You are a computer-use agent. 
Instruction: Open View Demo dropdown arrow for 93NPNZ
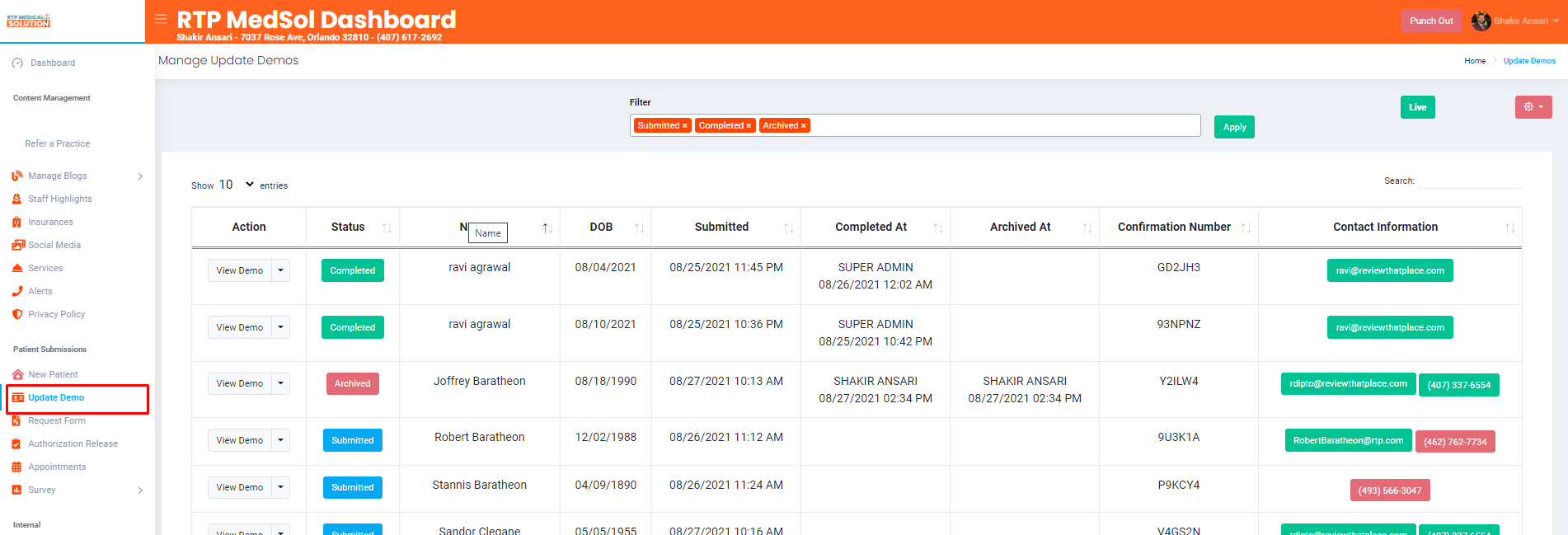[x=281, y=327]
